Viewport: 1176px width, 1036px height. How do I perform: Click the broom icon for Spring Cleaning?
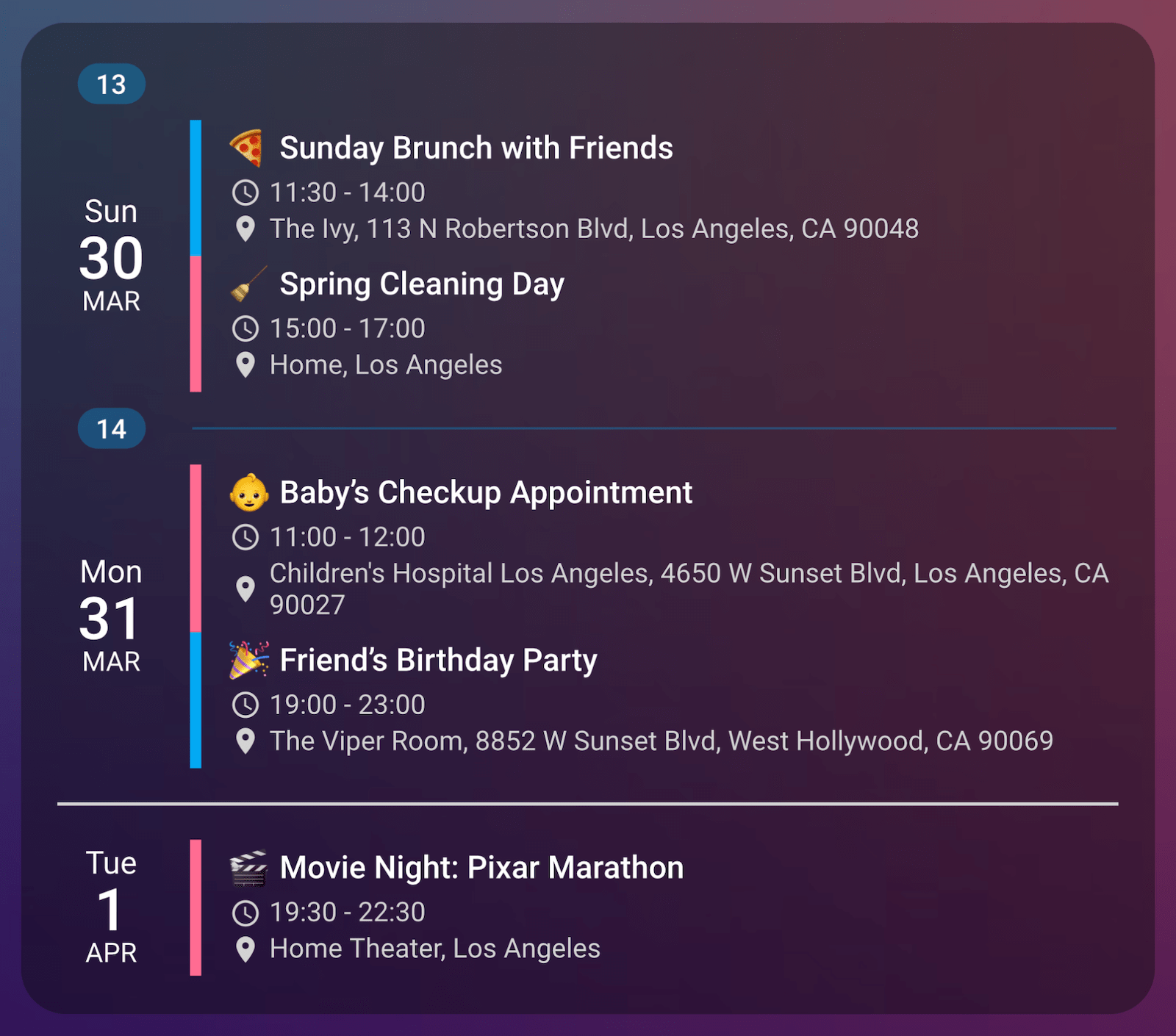coord(248,284)
